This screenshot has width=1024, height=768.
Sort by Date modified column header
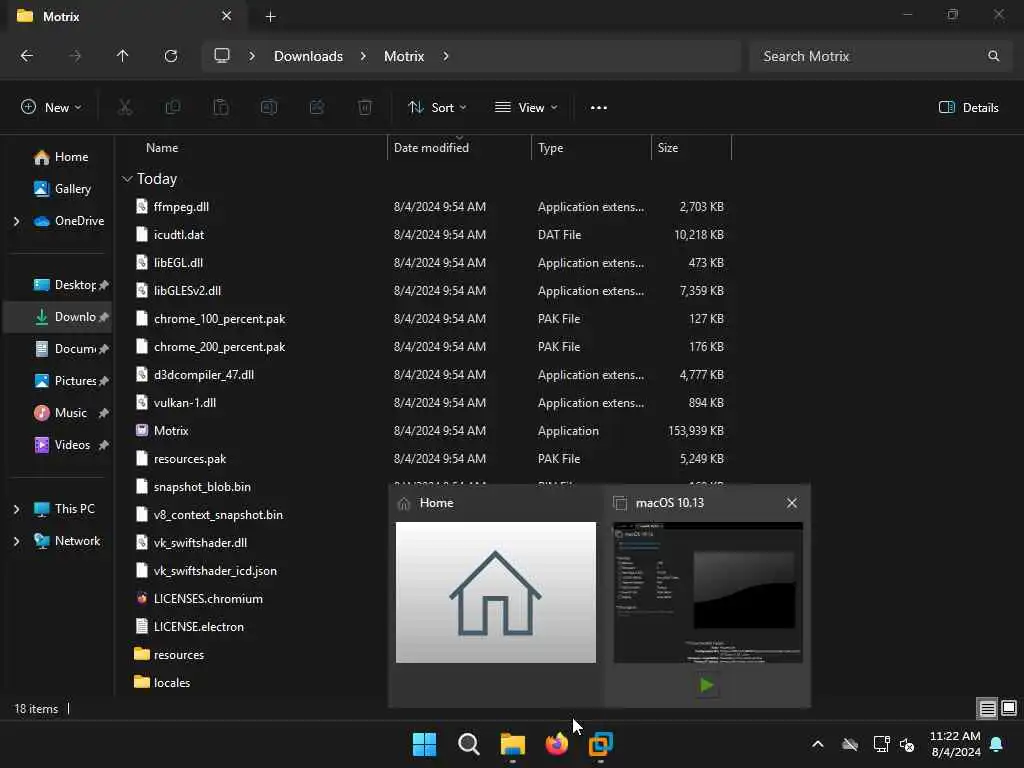(431, 148)
